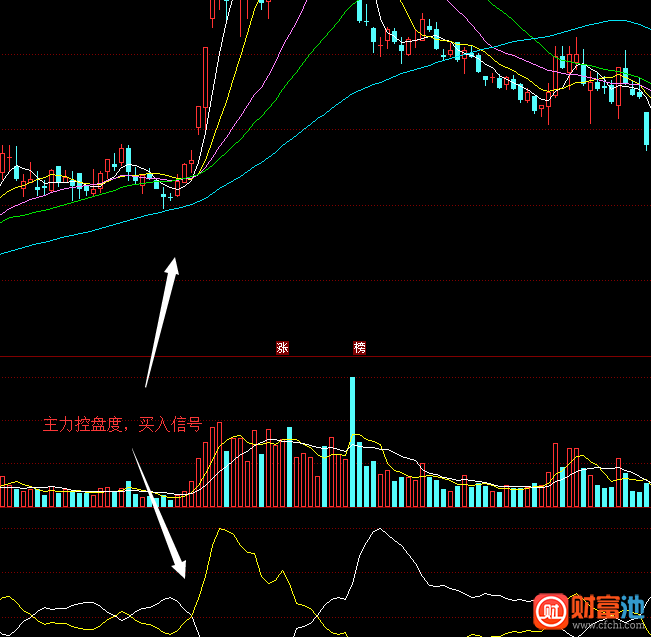651x637 pixels.
Task: Click the 涨 marker tag
Action: pyautogui.click(x=282, y=348)
